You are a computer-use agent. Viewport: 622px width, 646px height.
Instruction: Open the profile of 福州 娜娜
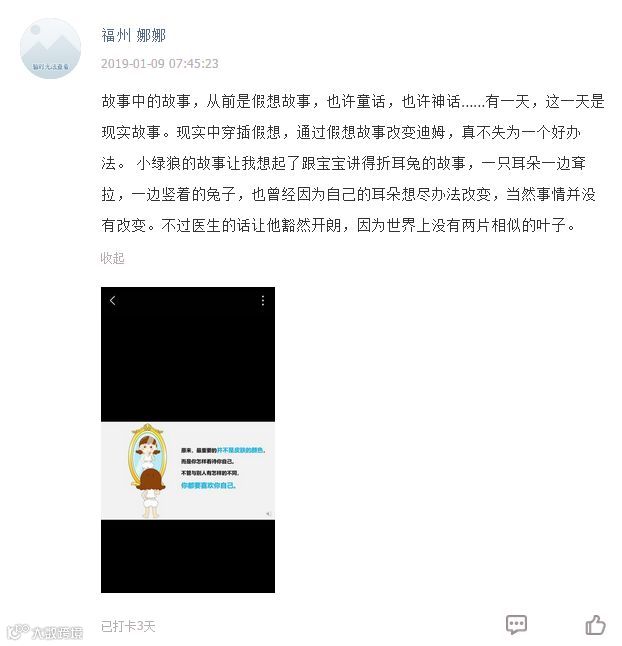pos(134,35)
